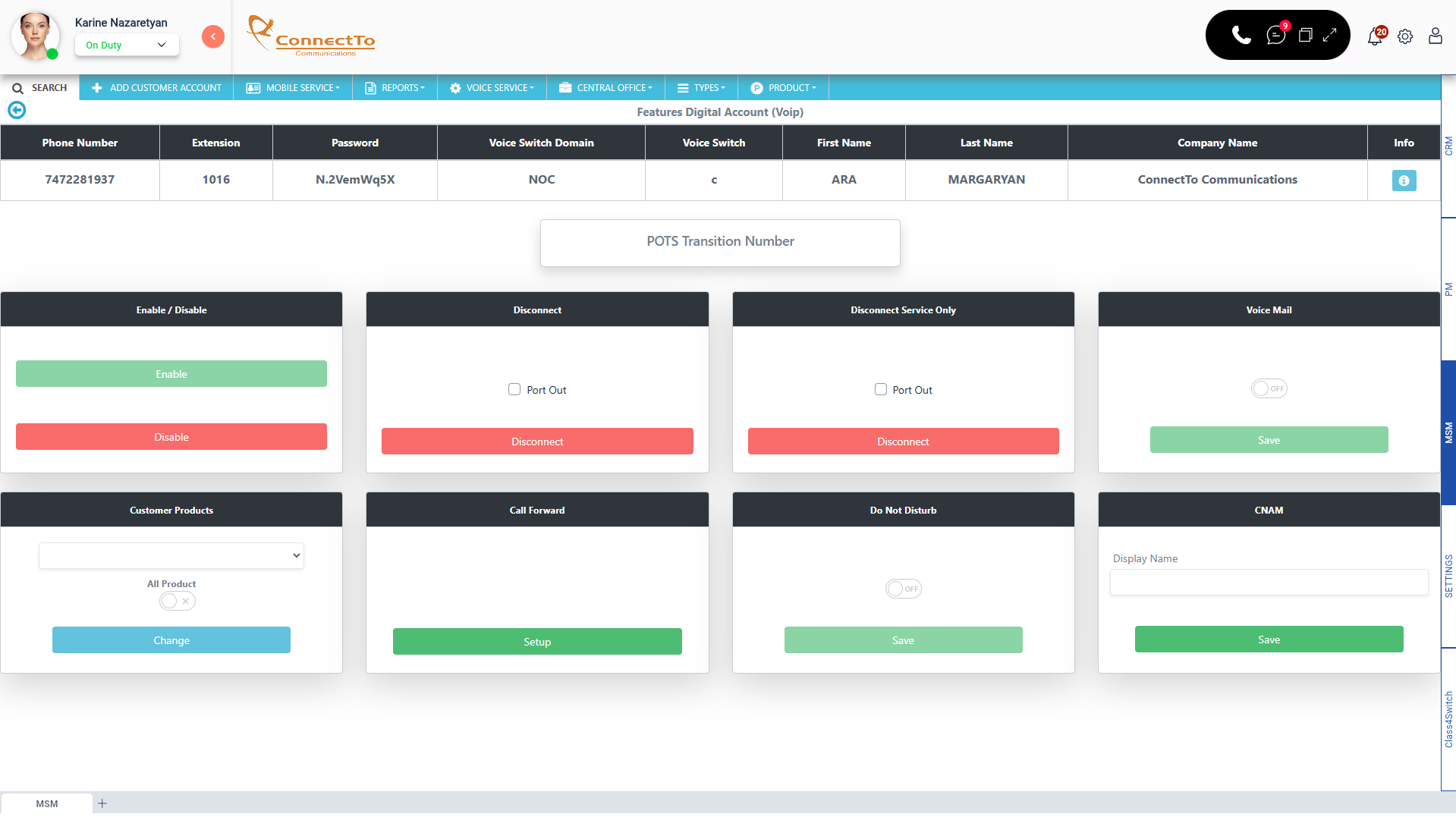Image resolution: width=1456 pixels, height=817 pixels.
Task: Open the chat messages icon
Action: pos(1275,35)
